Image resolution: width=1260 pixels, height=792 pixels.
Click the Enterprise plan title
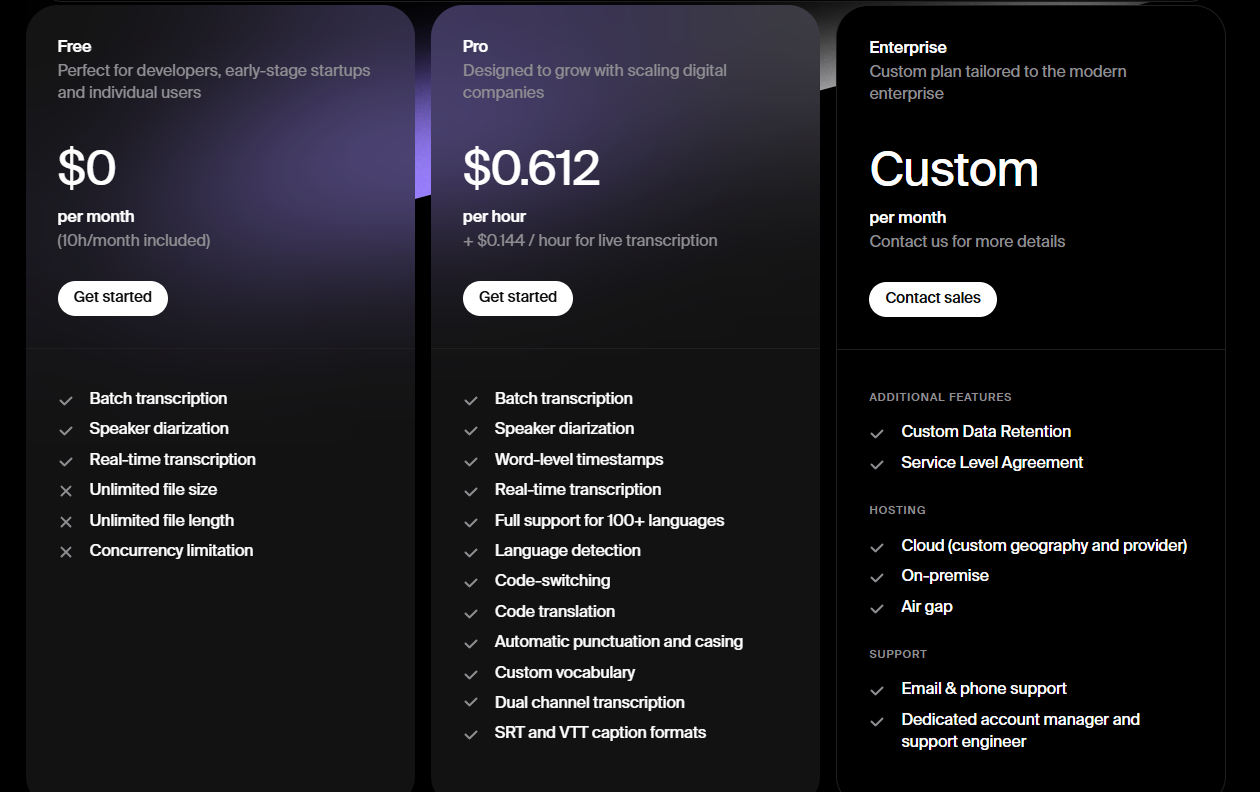coord(908,47)
